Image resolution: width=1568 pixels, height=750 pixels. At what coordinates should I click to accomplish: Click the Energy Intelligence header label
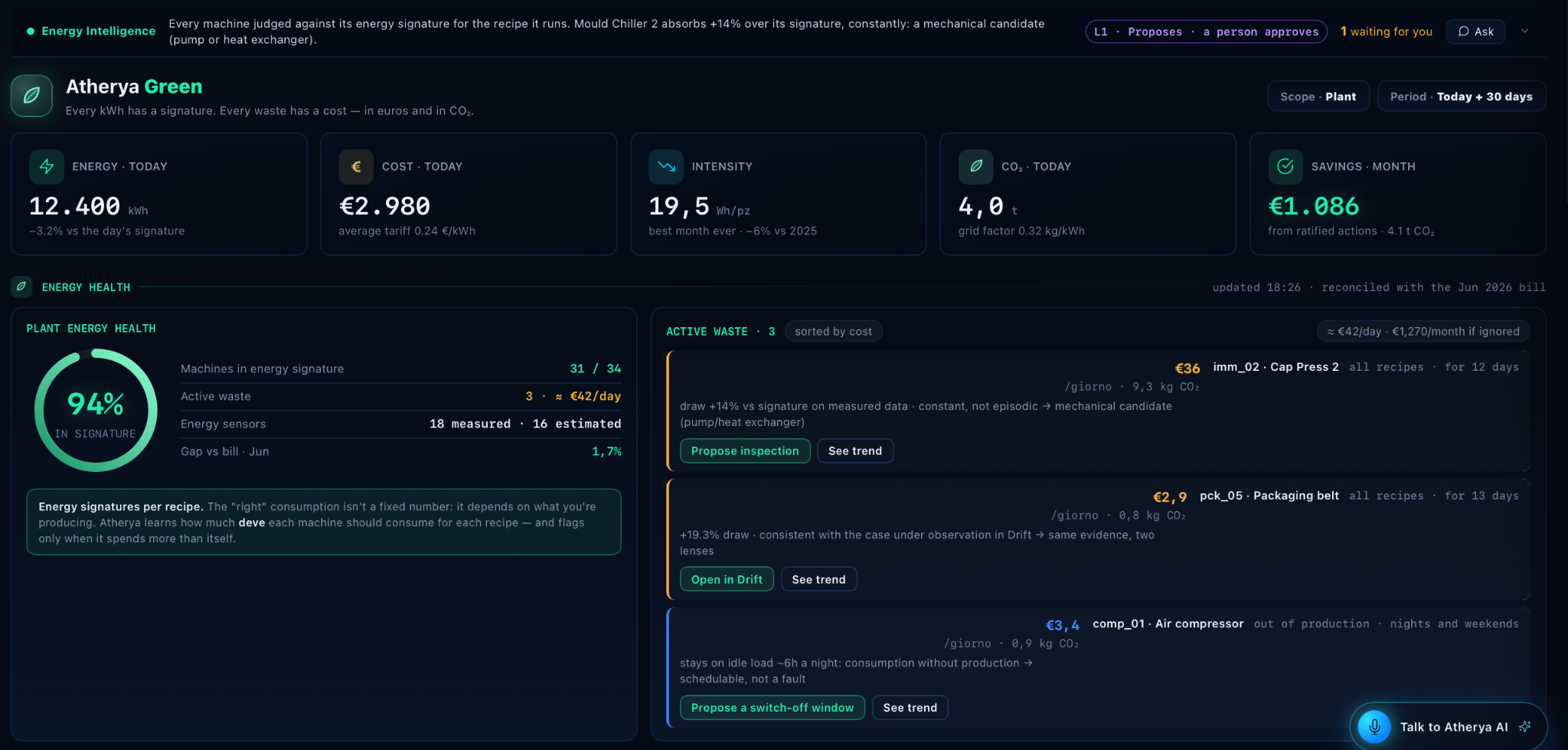[x=98, y=31]
